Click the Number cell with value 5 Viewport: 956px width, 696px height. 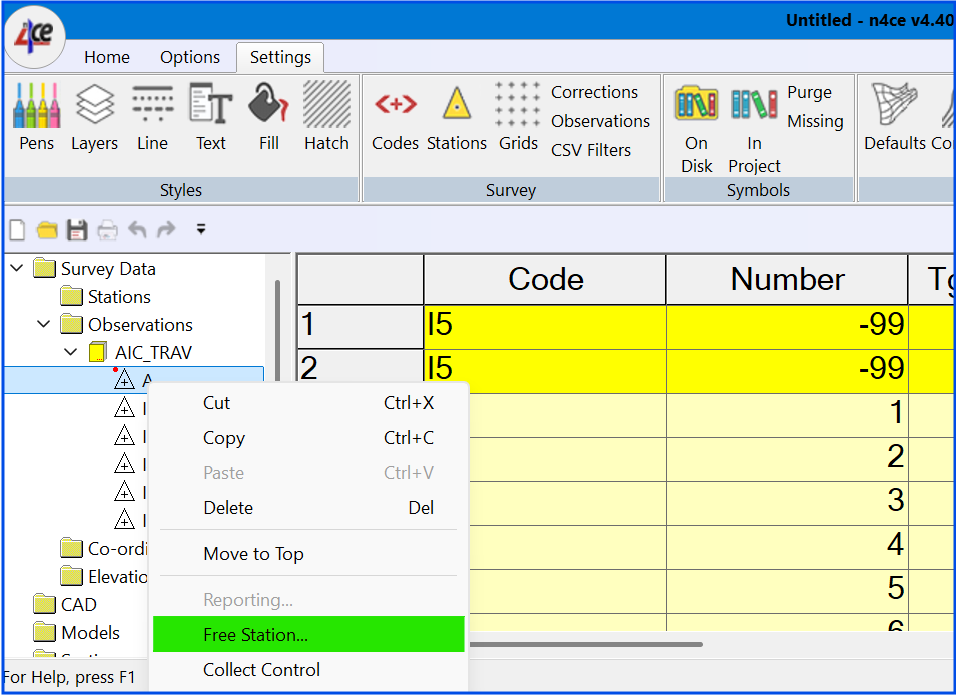787,591
